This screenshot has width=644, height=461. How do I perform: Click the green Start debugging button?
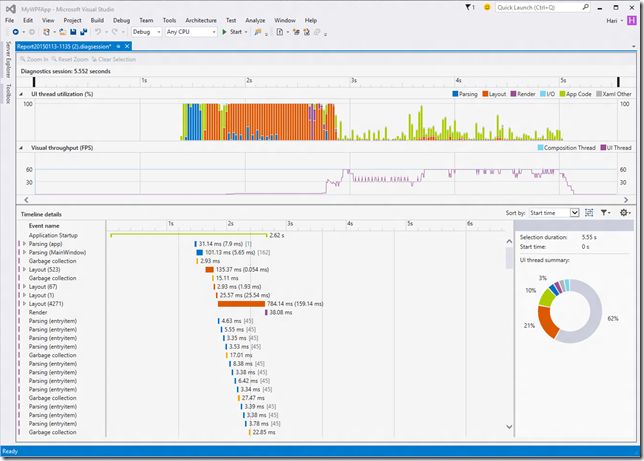(232, 32)
